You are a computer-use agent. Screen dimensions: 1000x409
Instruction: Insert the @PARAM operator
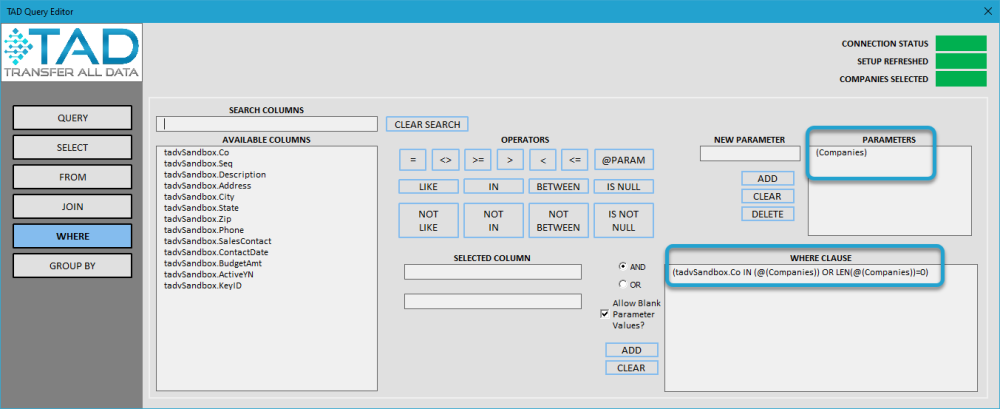coord(624,160)
